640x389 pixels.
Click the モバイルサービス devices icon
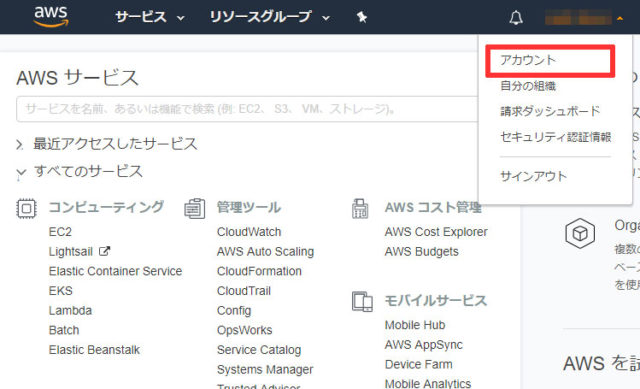tap(362, 302)
